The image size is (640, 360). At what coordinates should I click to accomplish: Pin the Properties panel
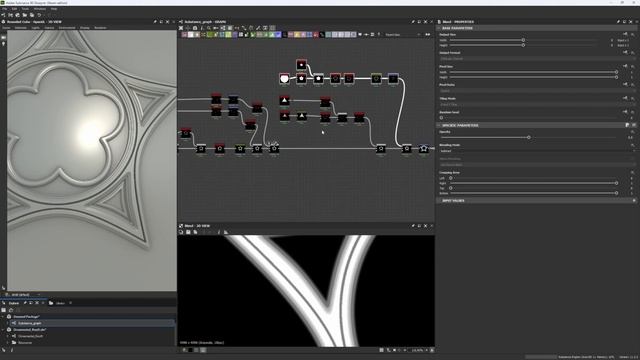(618, 22)
